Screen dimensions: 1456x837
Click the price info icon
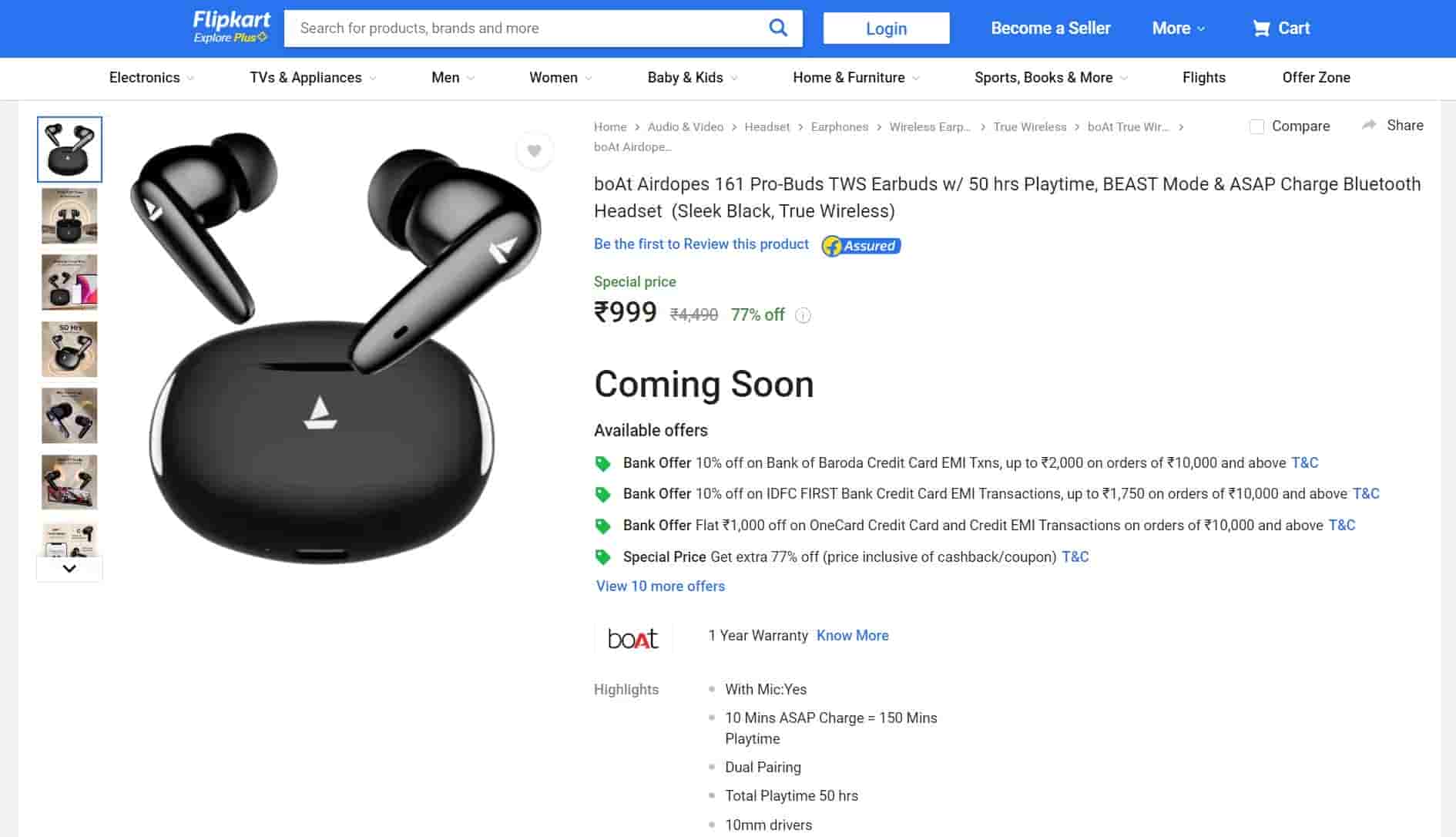803,315
